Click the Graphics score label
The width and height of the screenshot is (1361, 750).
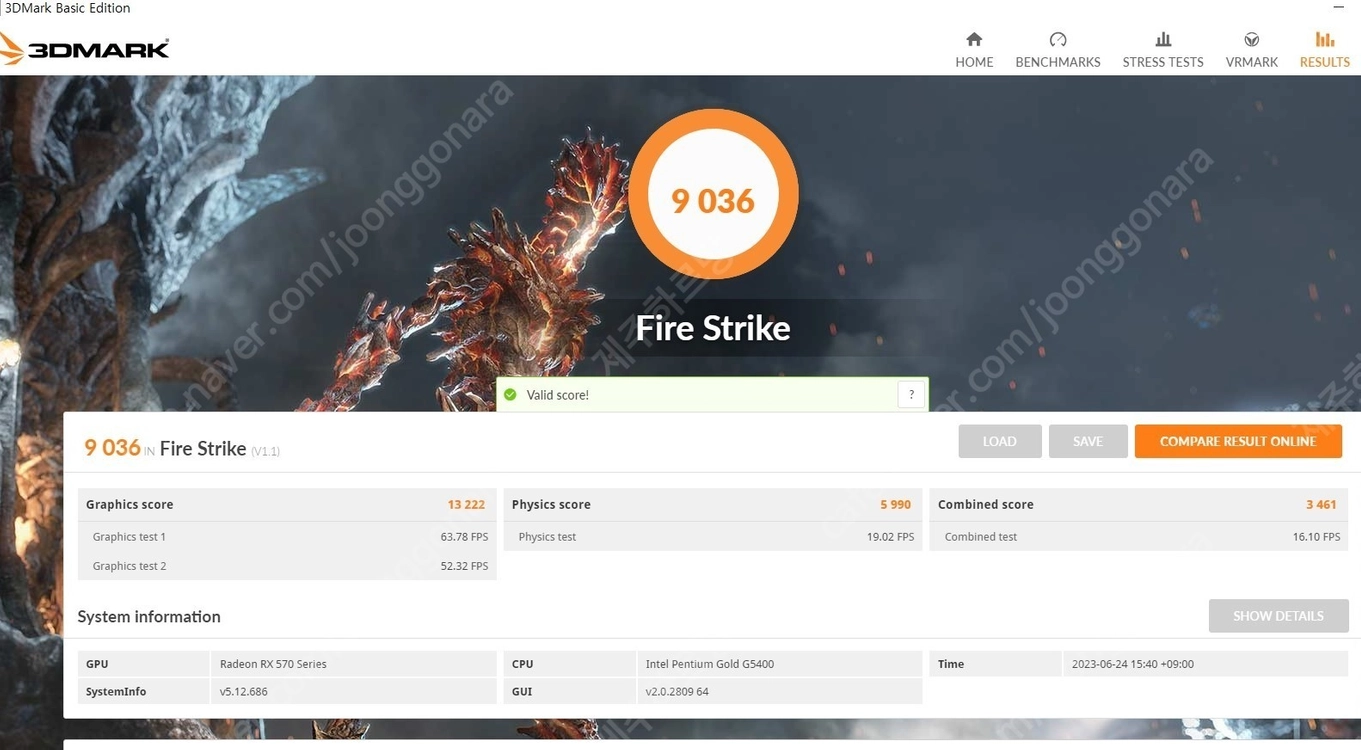[x=130, y=505]
